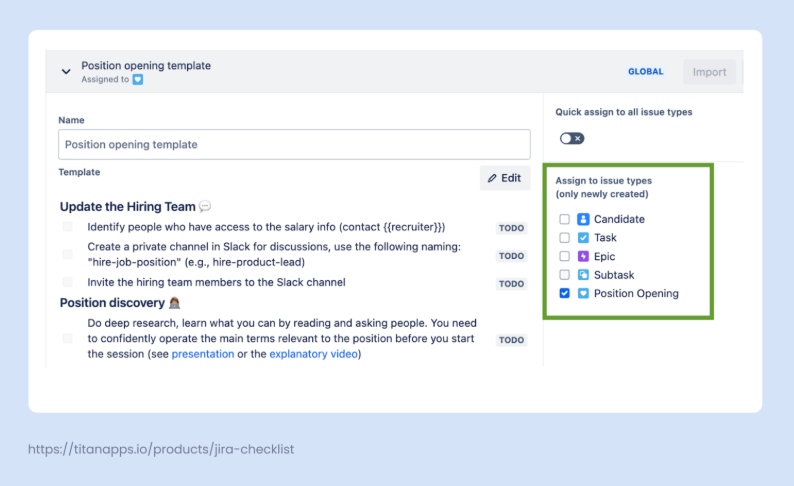Viewport: 794px width, 486px height.
Task: Click the assigned issue type icon under the title
Action: point(138,80)
